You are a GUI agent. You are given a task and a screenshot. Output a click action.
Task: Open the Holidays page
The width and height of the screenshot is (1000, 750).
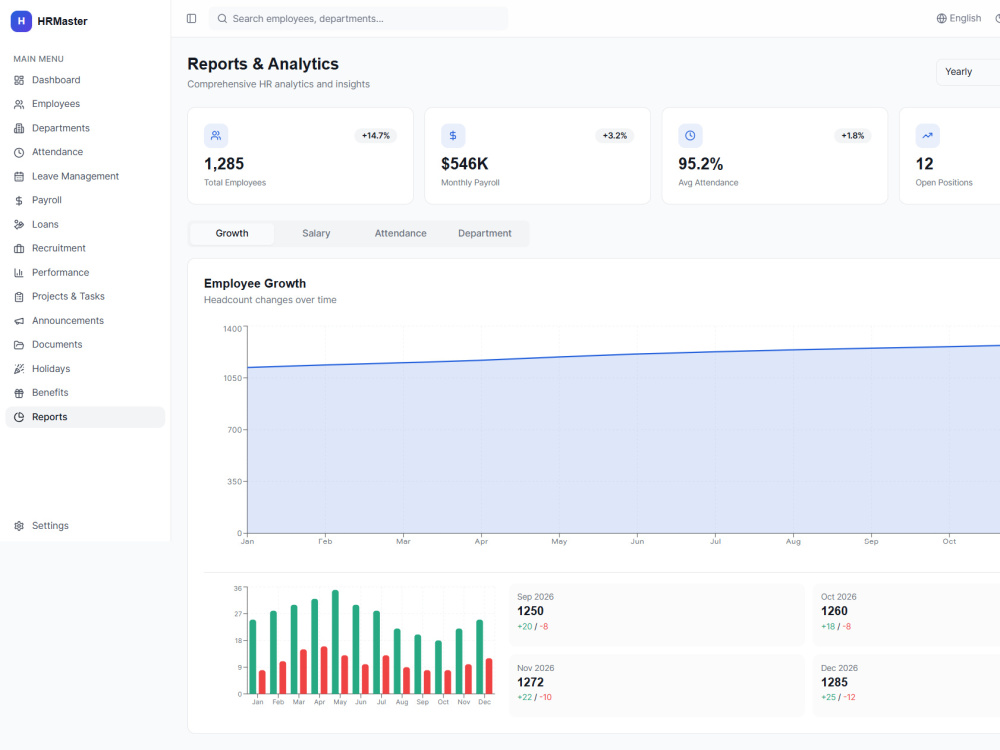[85, 369]
